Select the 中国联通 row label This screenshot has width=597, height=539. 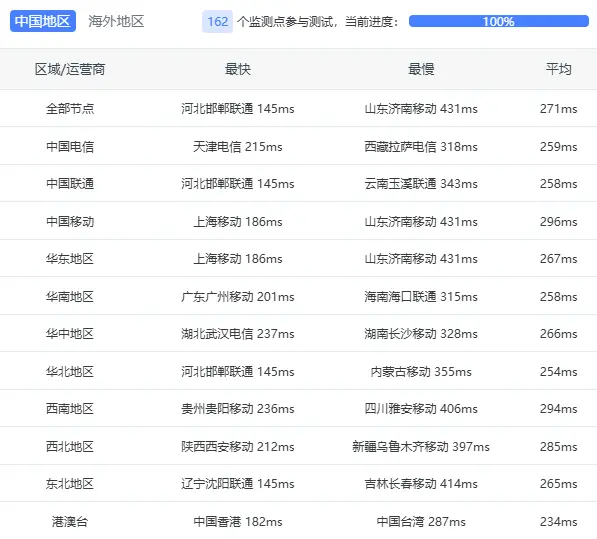tap(70, 184)
